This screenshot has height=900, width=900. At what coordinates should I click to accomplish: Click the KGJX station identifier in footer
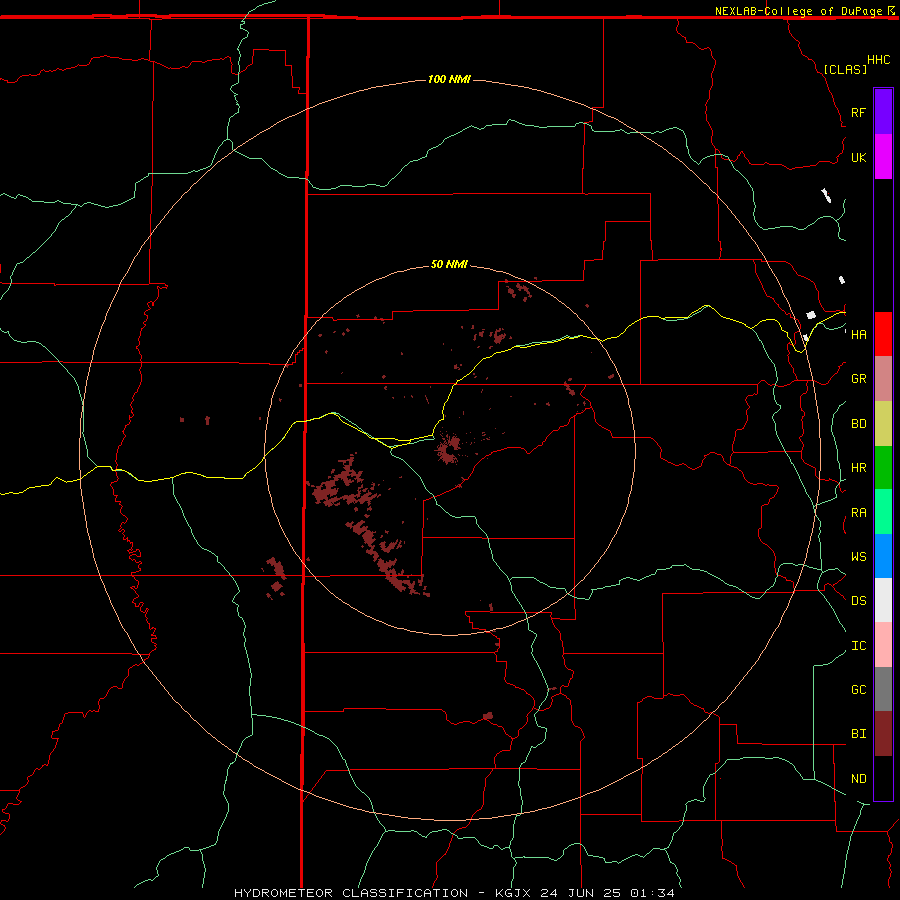coord(513,893)
